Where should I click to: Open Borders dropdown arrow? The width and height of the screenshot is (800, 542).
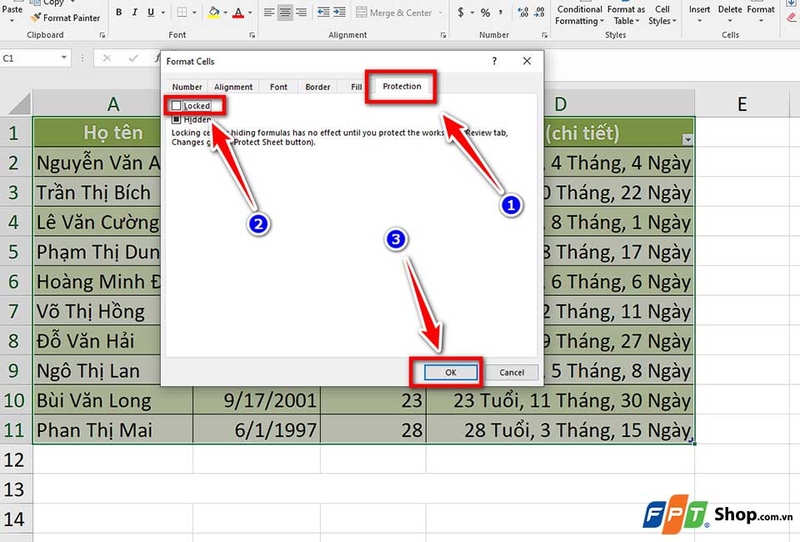pyautogui.click(x=194, y=12)
